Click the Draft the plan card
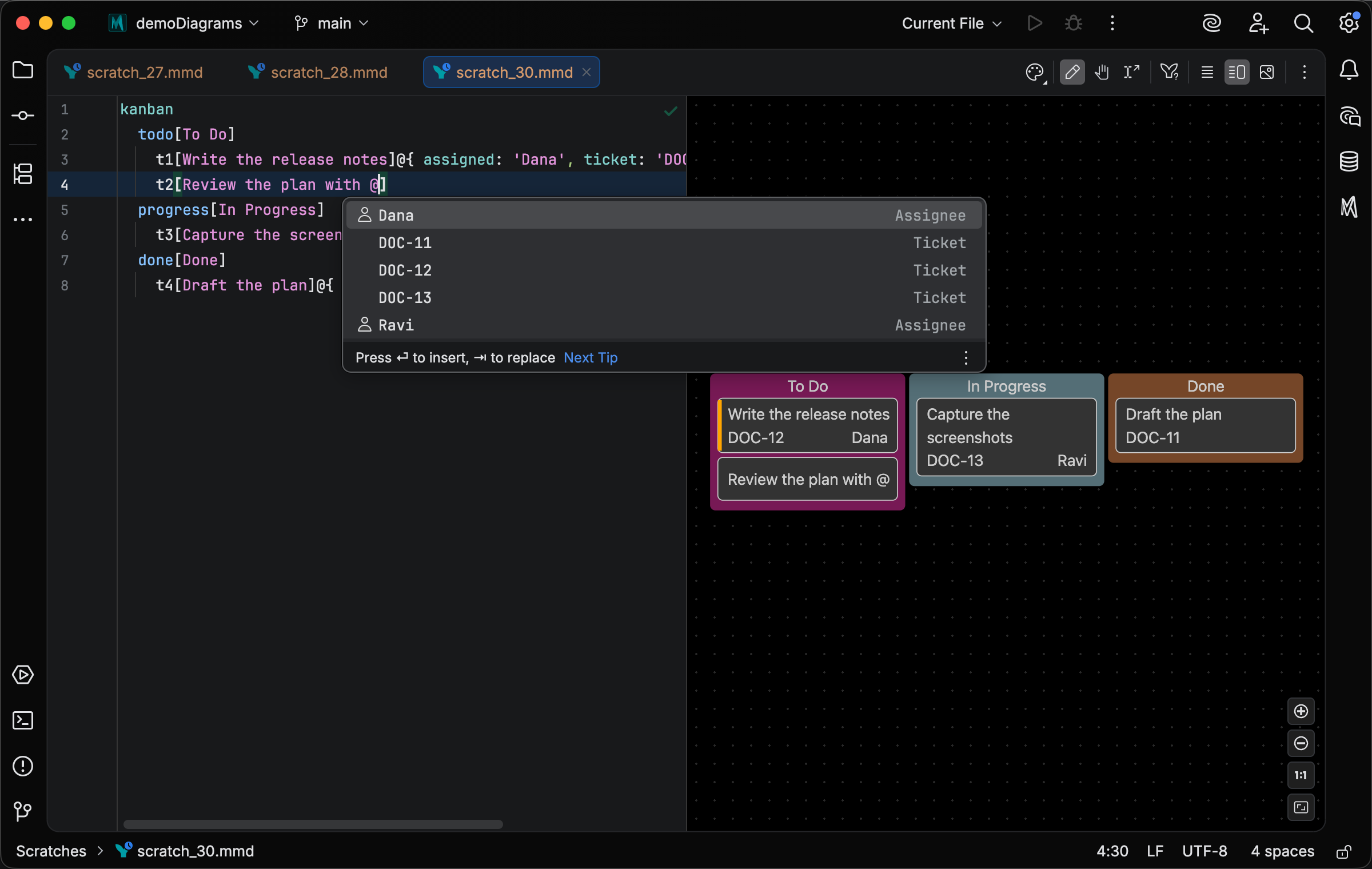This screenshot has width=1372, height=869. 1205,426
